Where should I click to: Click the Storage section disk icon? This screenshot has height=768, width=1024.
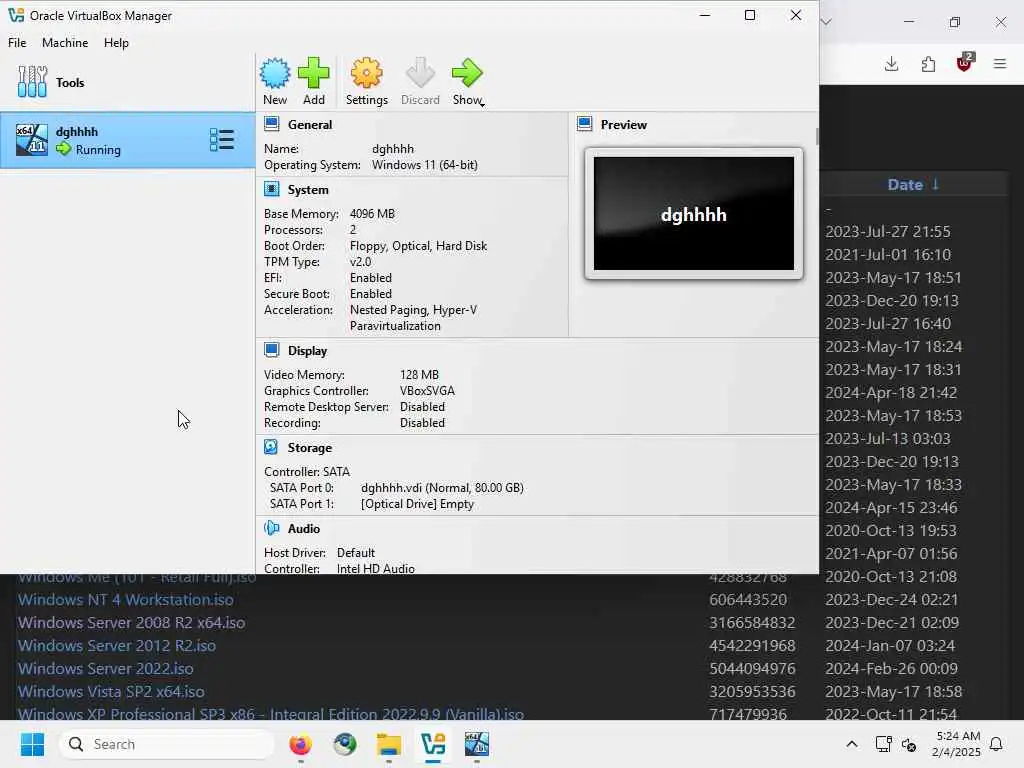pos(271,447)
